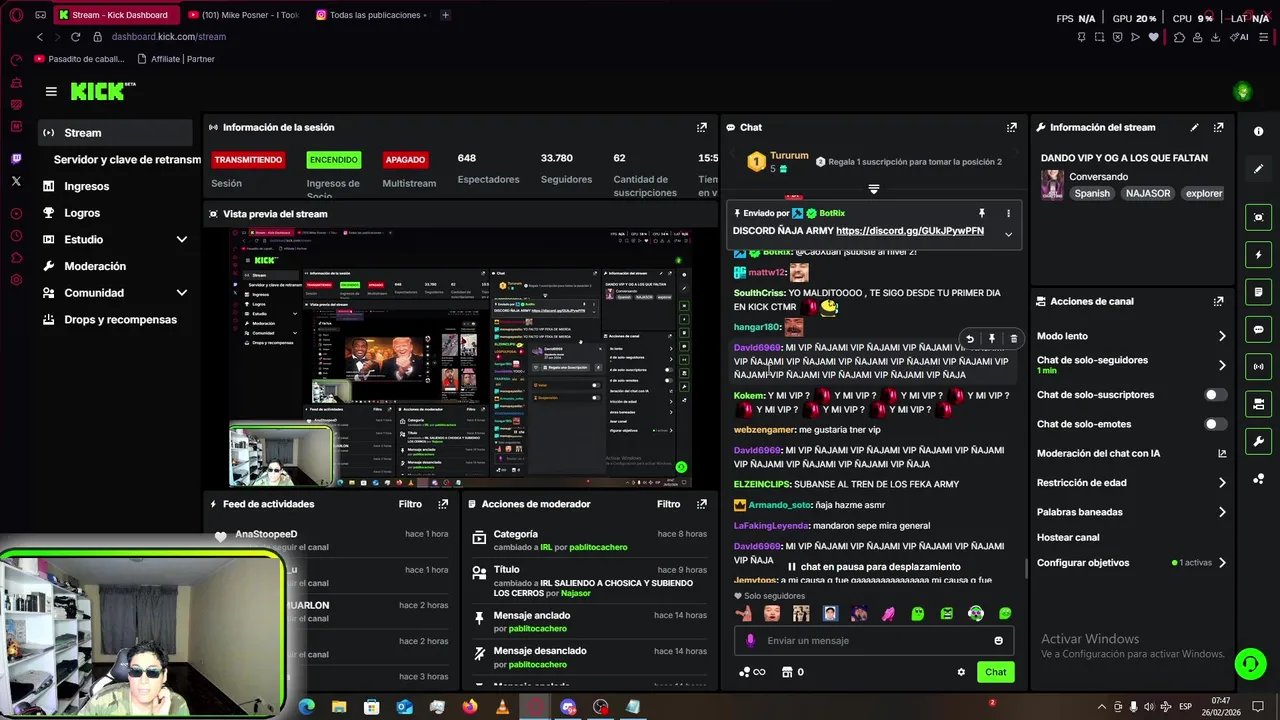Image resolution: width=1280 pixels, height=720 pixels.
Task: Click in Enviar un mensaje field
Action: (x=875, y=641)
